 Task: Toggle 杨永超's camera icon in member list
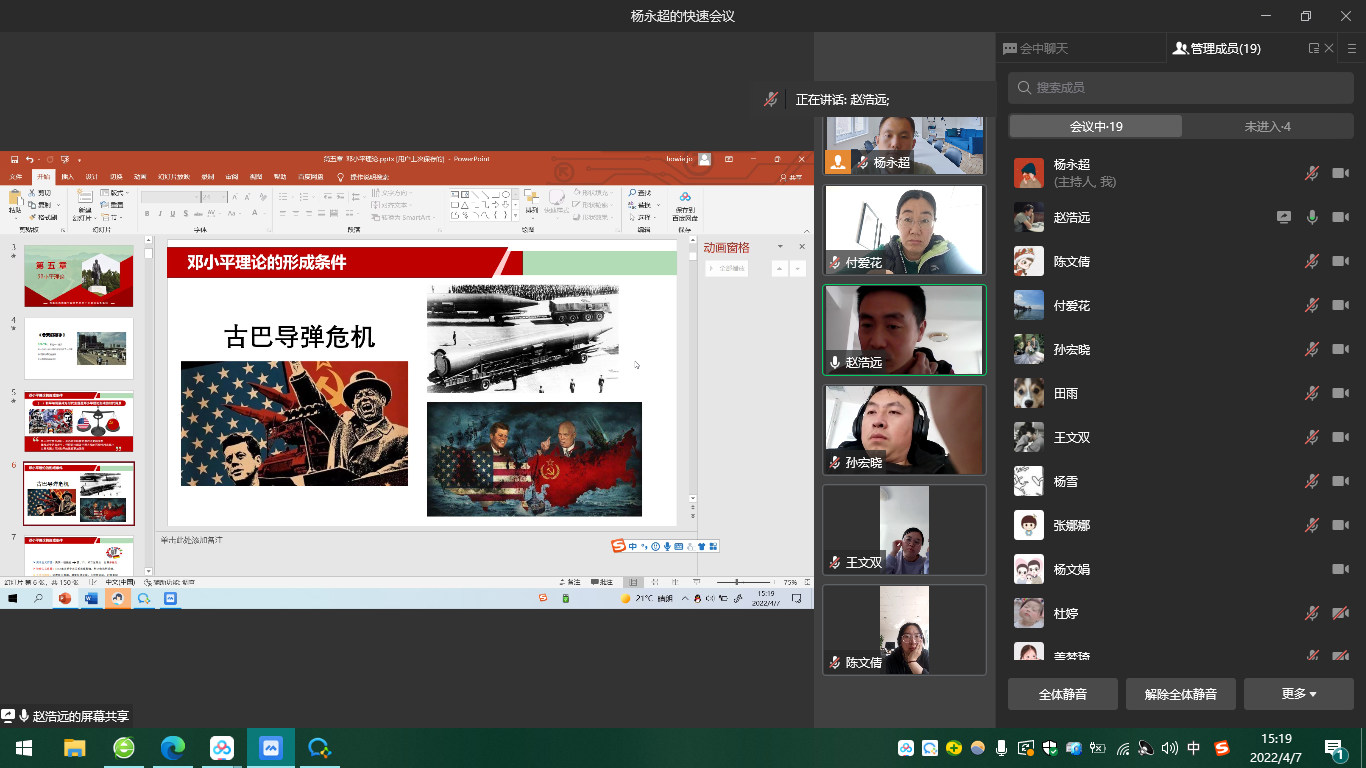point(1340,173)
